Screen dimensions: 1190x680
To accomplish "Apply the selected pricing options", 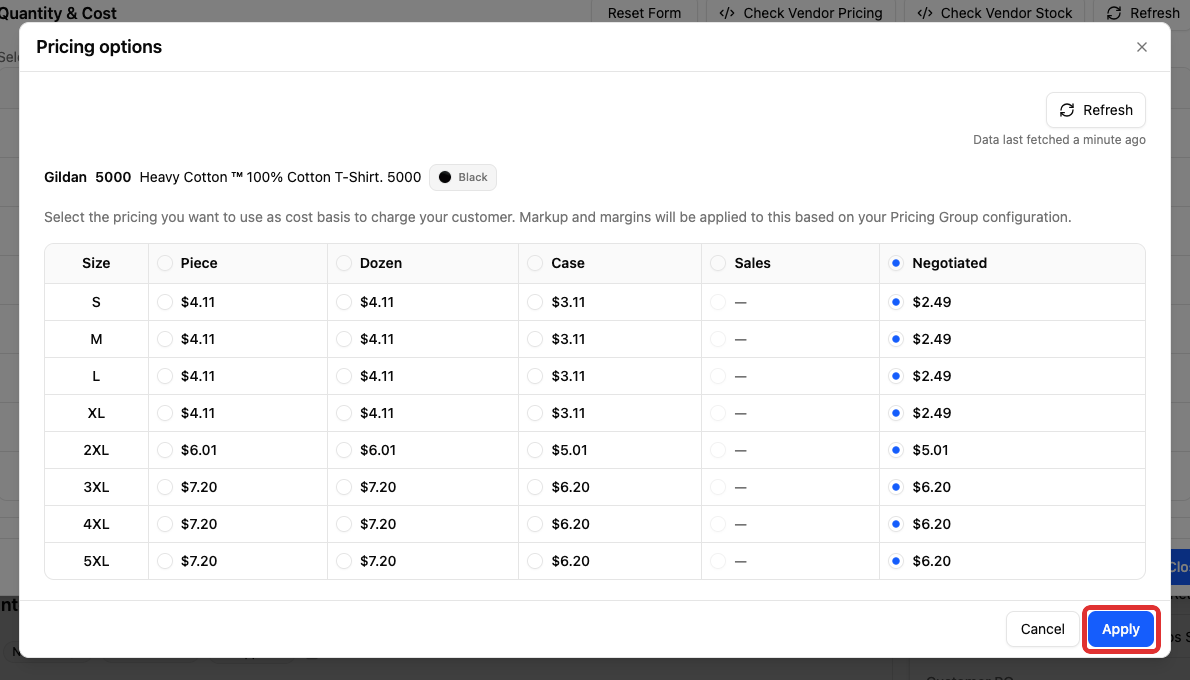I will pyautogui.click(x=1121, y=629).
